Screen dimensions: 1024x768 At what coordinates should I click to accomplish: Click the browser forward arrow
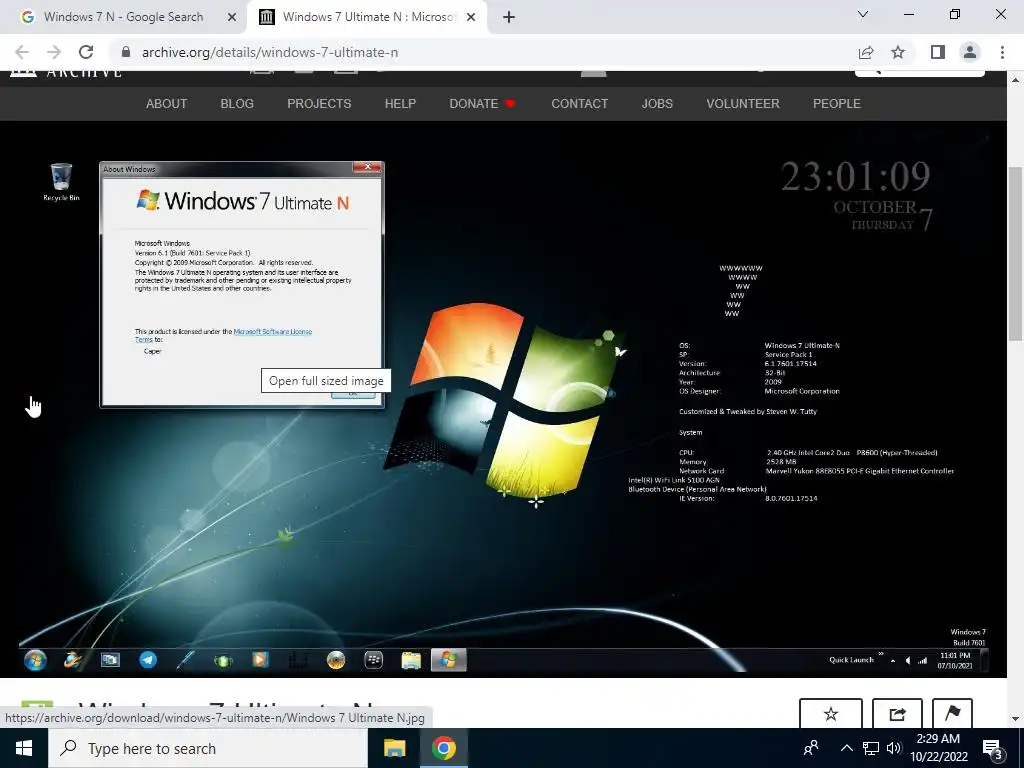coord(54,52)
